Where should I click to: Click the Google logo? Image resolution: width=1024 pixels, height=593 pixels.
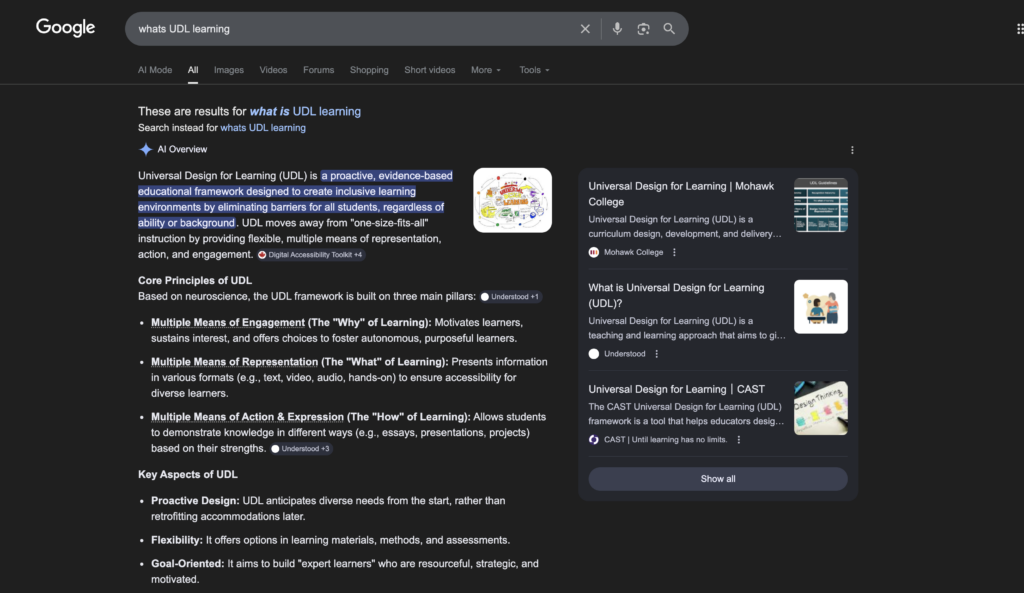coord(64,27)
